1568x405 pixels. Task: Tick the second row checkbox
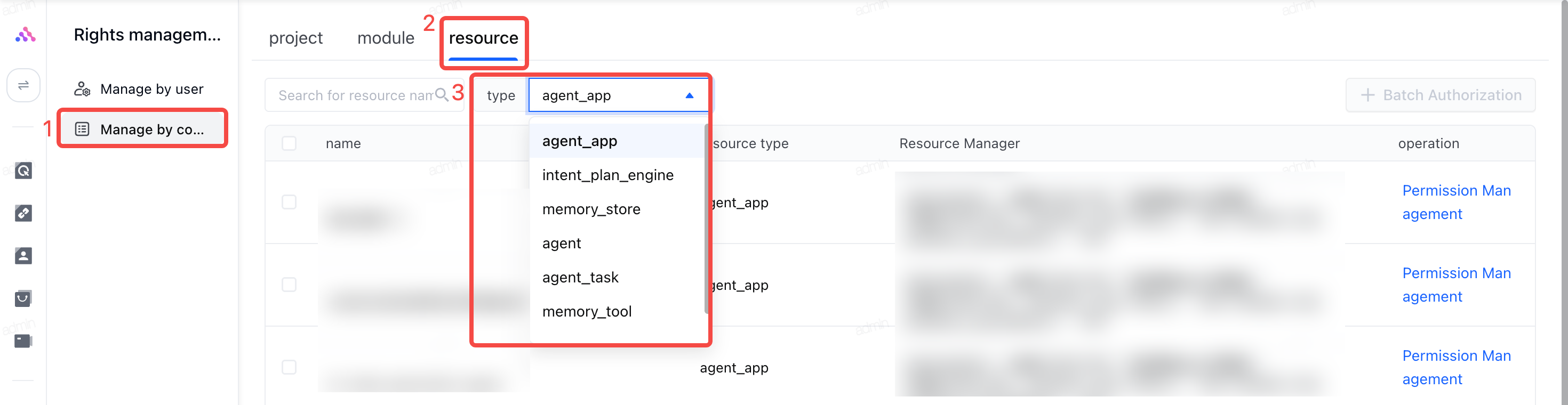tap(289, 285)
